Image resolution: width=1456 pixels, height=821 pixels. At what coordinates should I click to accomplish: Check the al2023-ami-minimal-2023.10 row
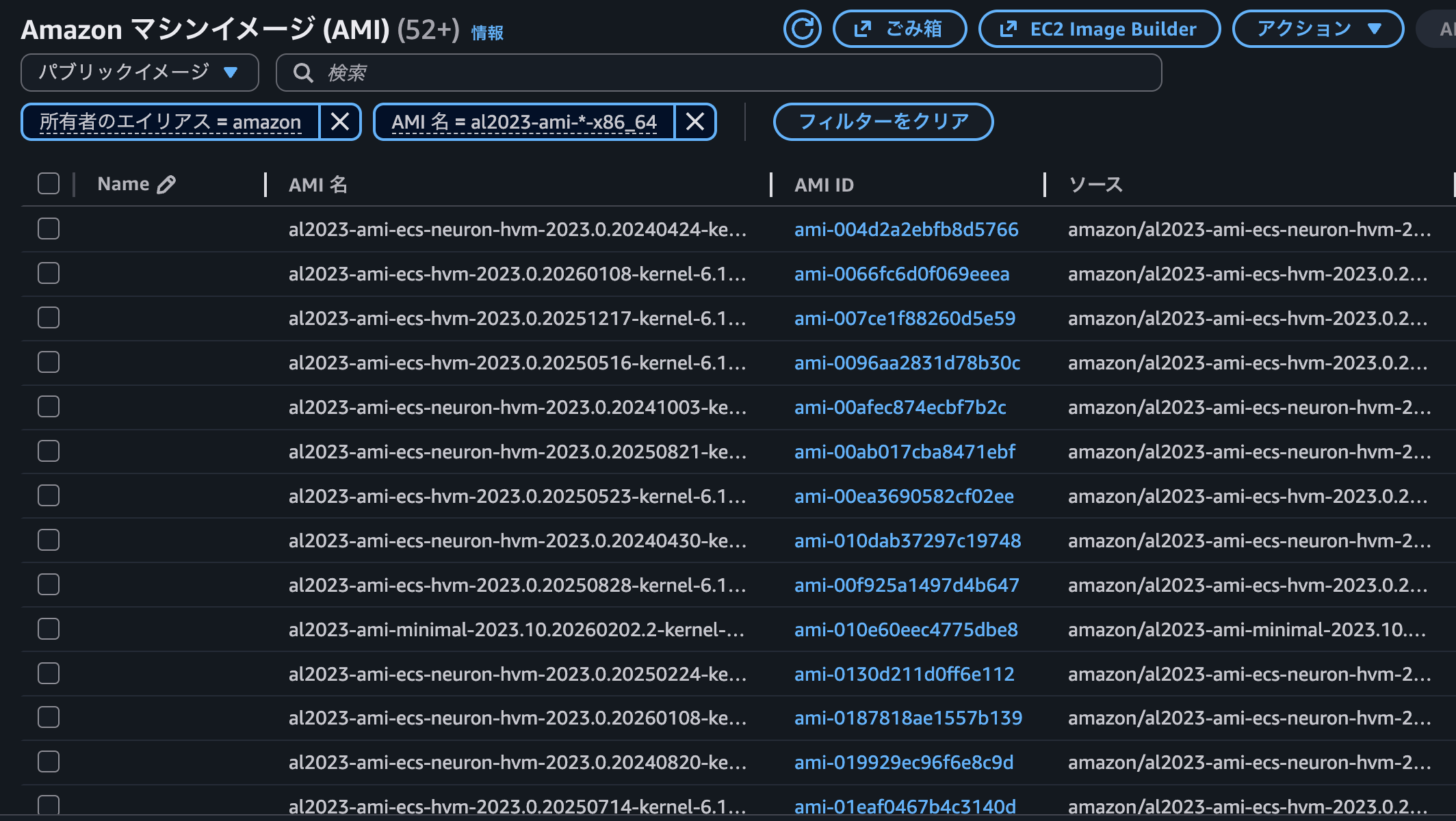pos(48,629)
